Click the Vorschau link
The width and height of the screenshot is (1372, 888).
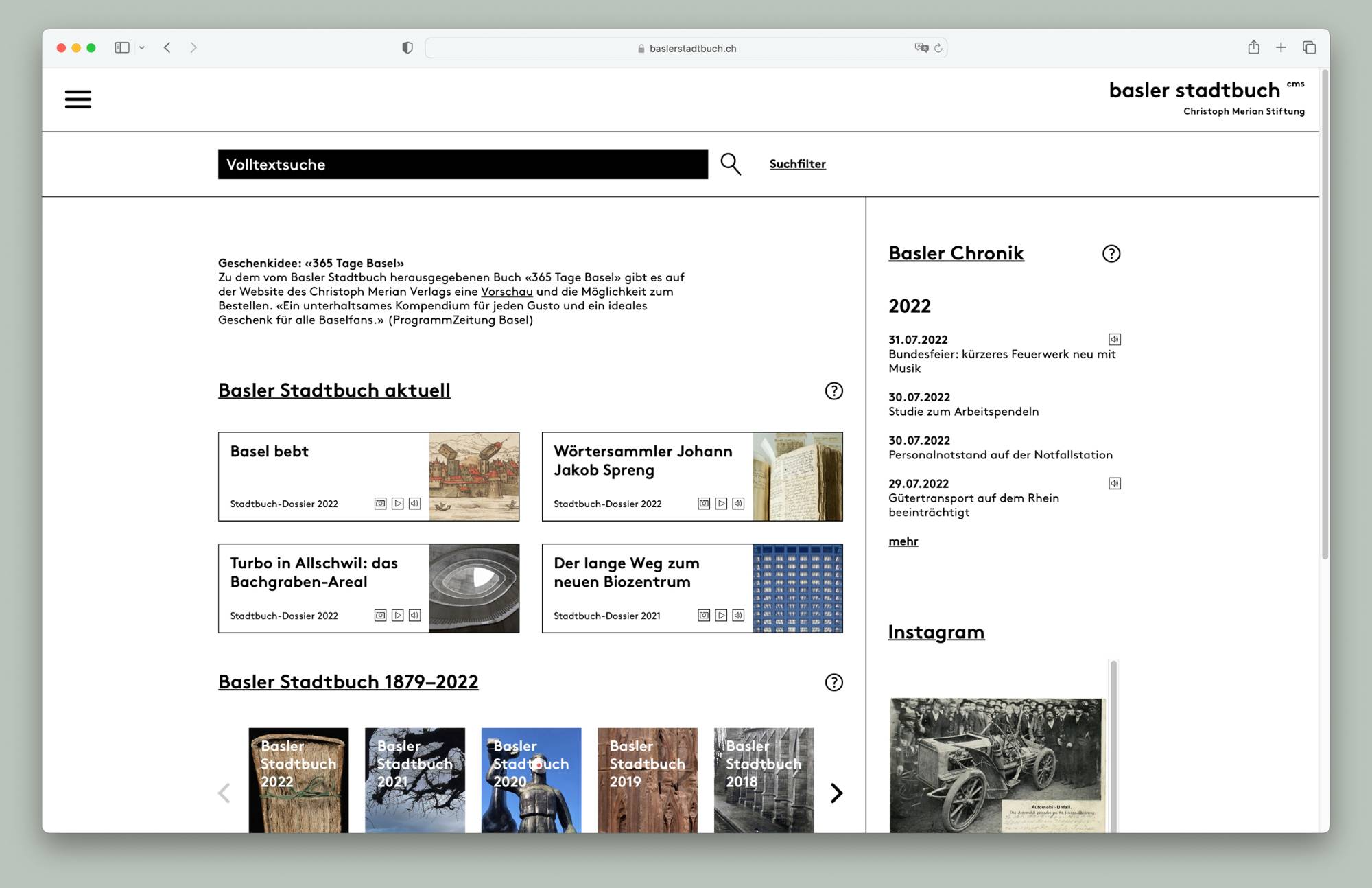(506, 292)
